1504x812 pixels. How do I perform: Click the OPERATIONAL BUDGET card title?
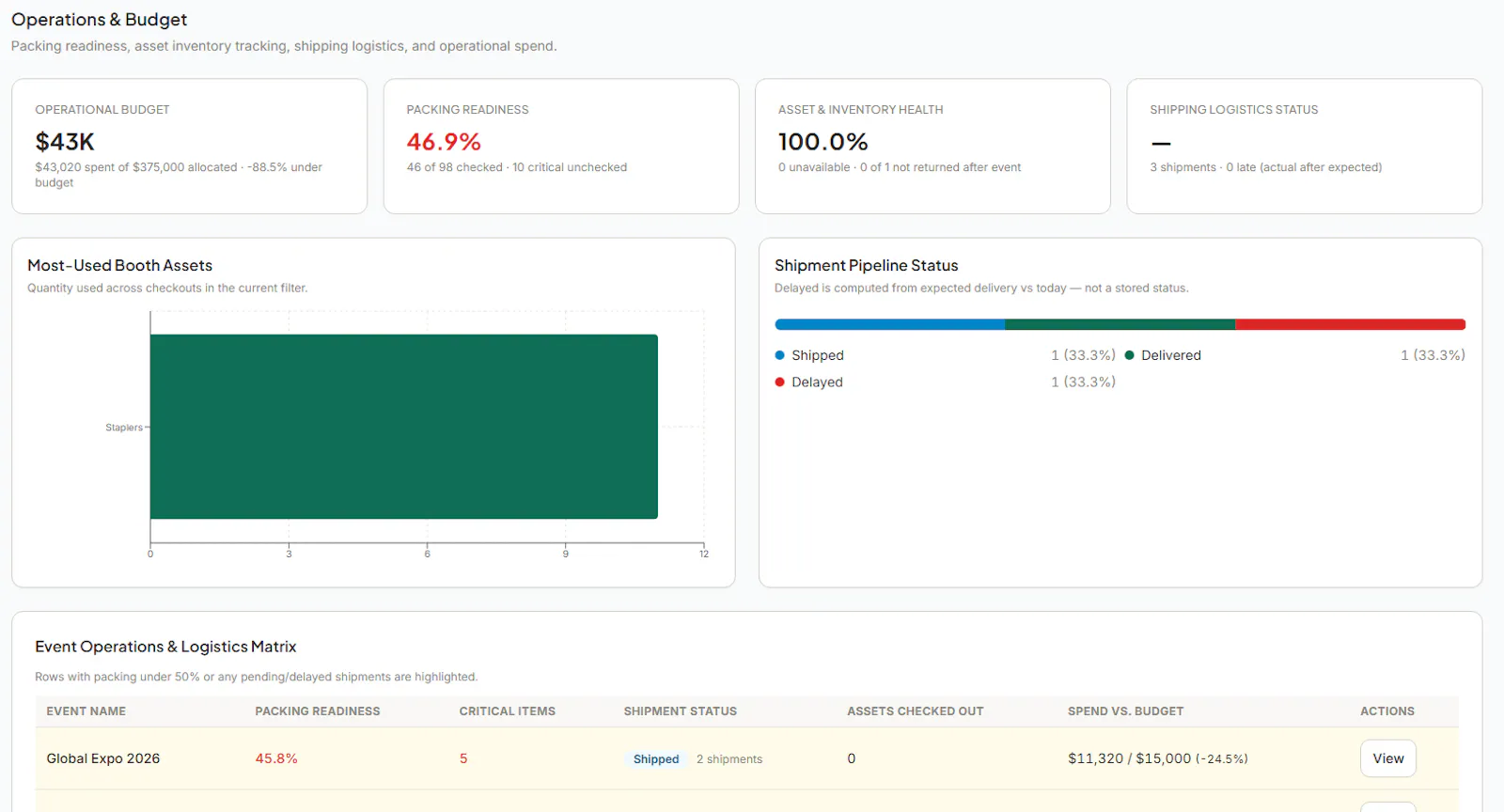[x=102, y=110]
